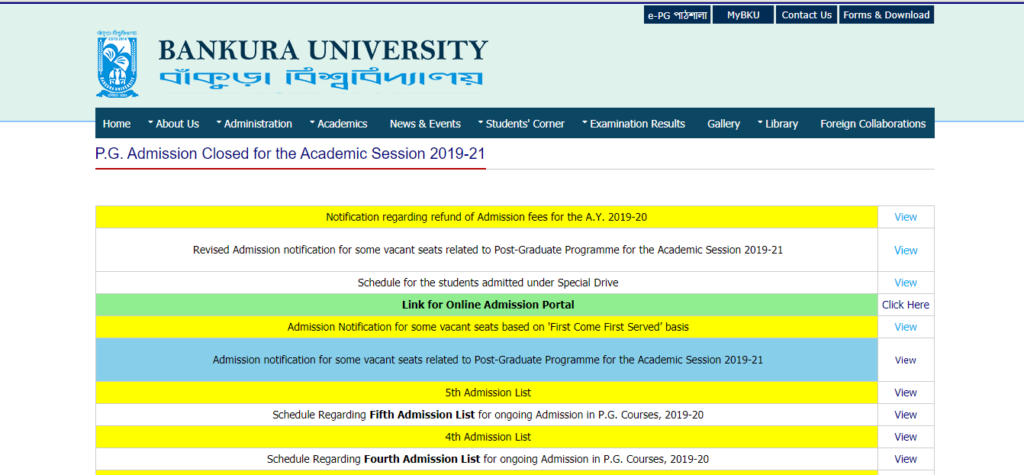View schedule for Special Drive students
Viewport: 1024px width, 475px height.
coord(905,283)
